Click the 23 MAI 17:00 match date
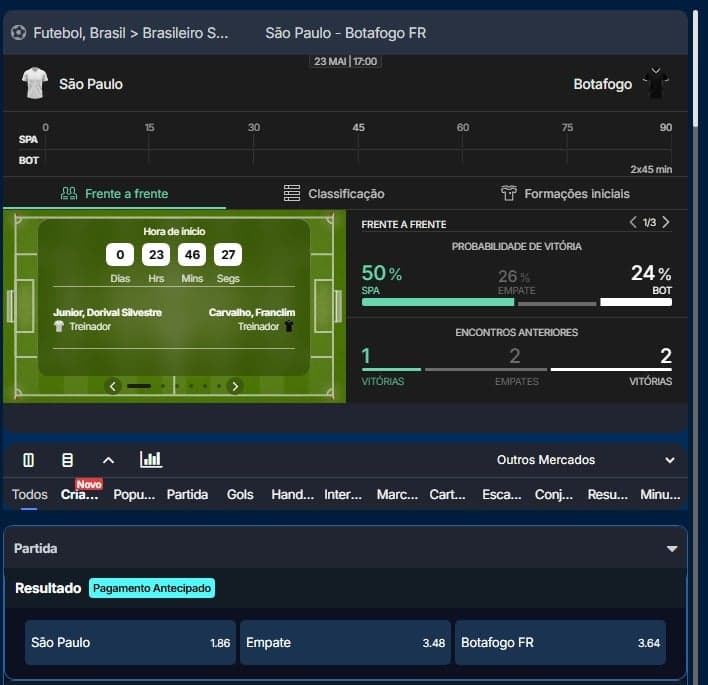This screenshot has width=708, height=685. tap(345, 61)
